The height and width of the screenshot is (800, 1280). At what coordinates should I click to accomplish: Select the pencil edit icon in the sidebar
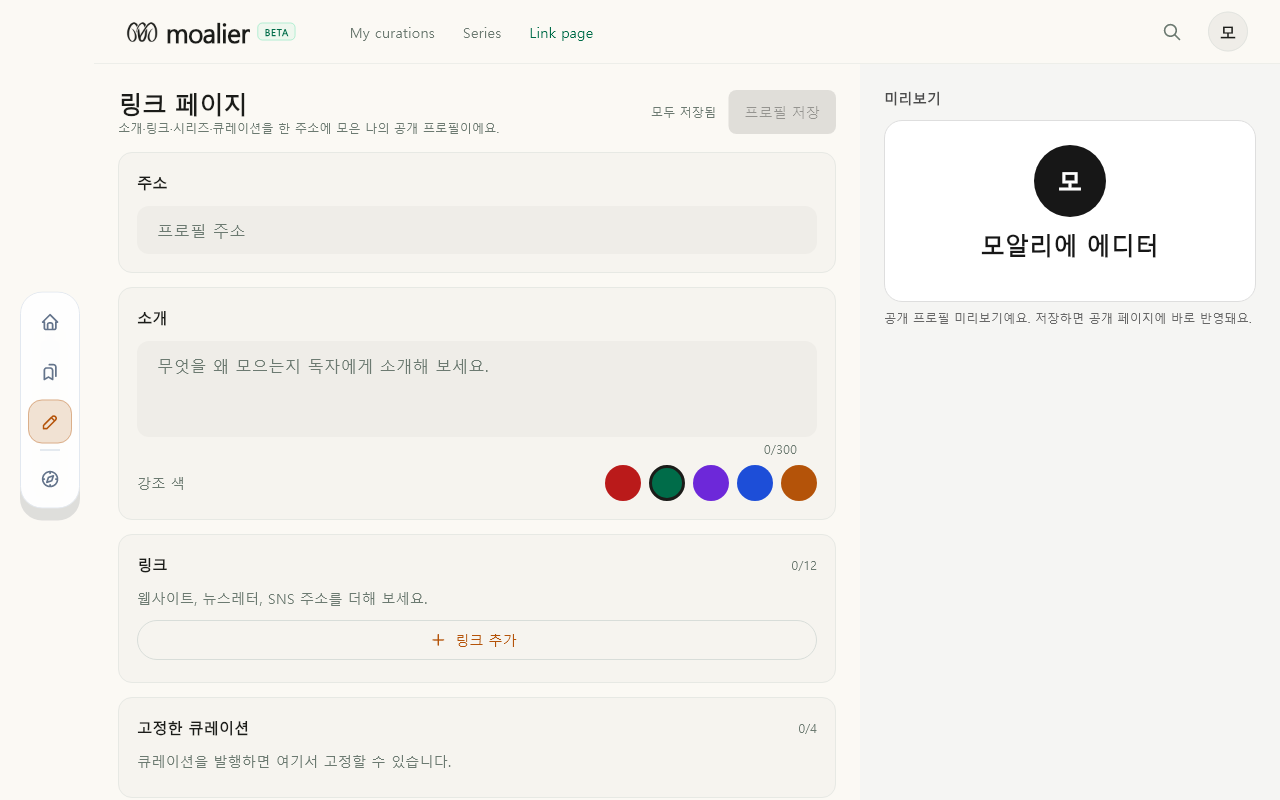[x=50, y=422]
